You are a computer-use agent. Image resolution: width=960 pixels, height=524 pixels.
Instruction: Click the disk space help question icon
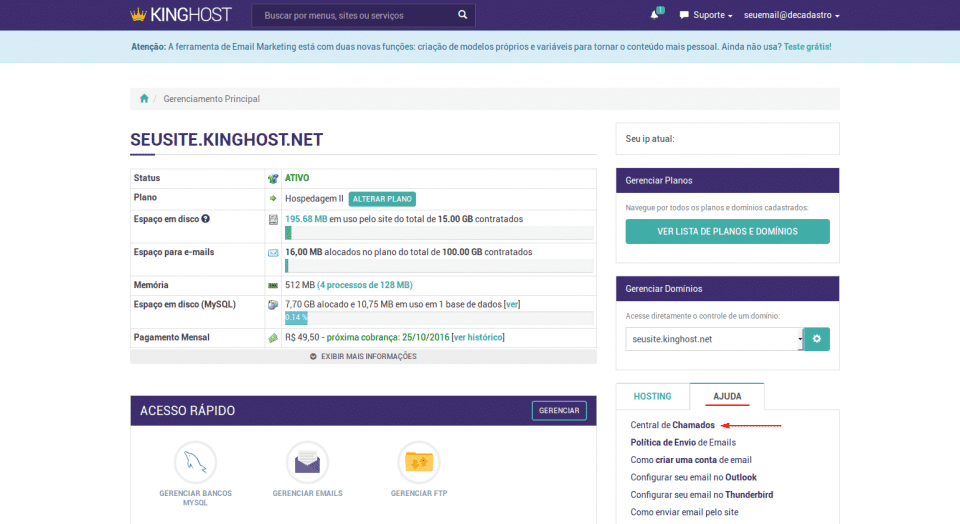[206, 219]
